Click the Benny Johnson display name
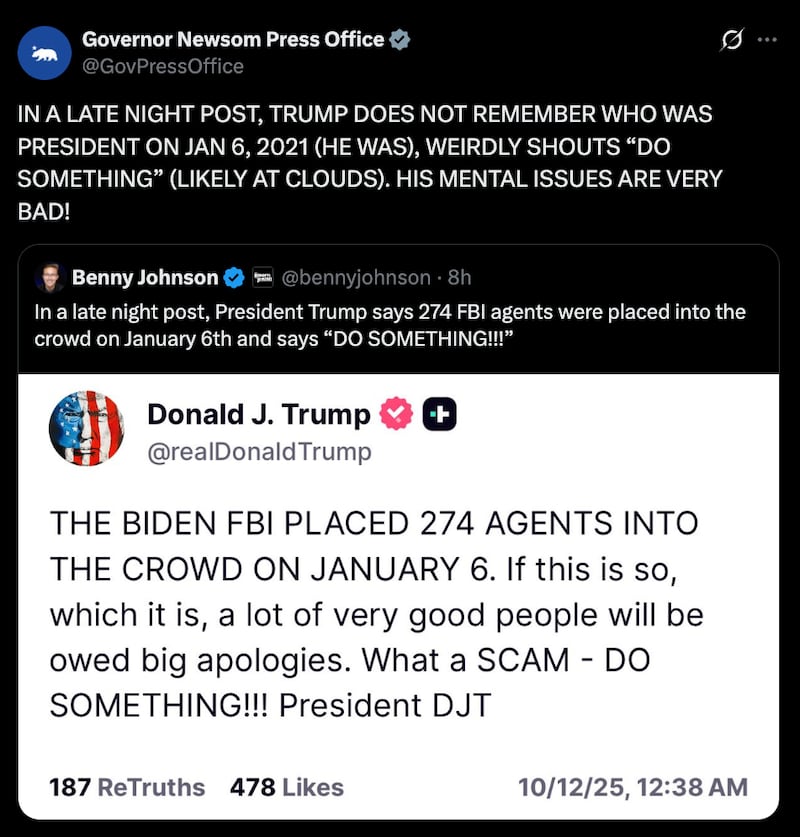 click(145, 278)
